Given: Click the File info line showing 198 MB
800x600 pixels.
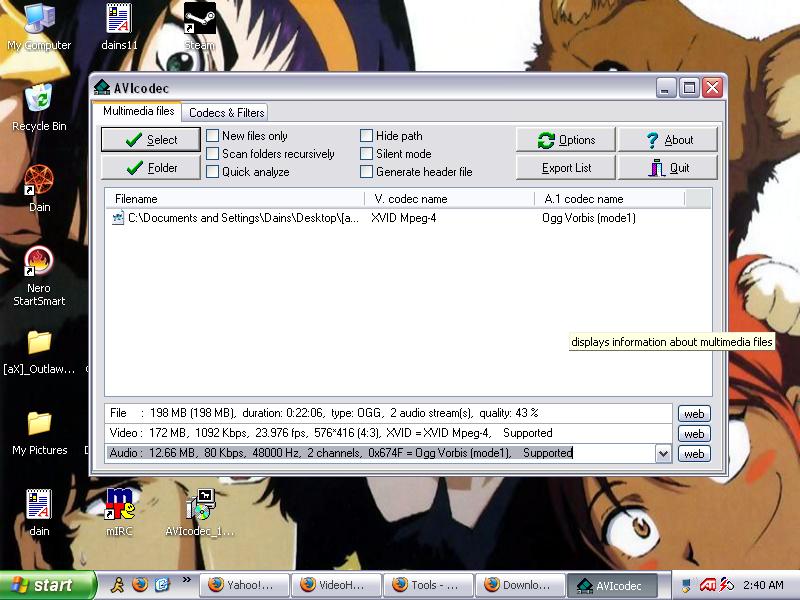Looking at the screenshot, I should (x=389, y=413).
